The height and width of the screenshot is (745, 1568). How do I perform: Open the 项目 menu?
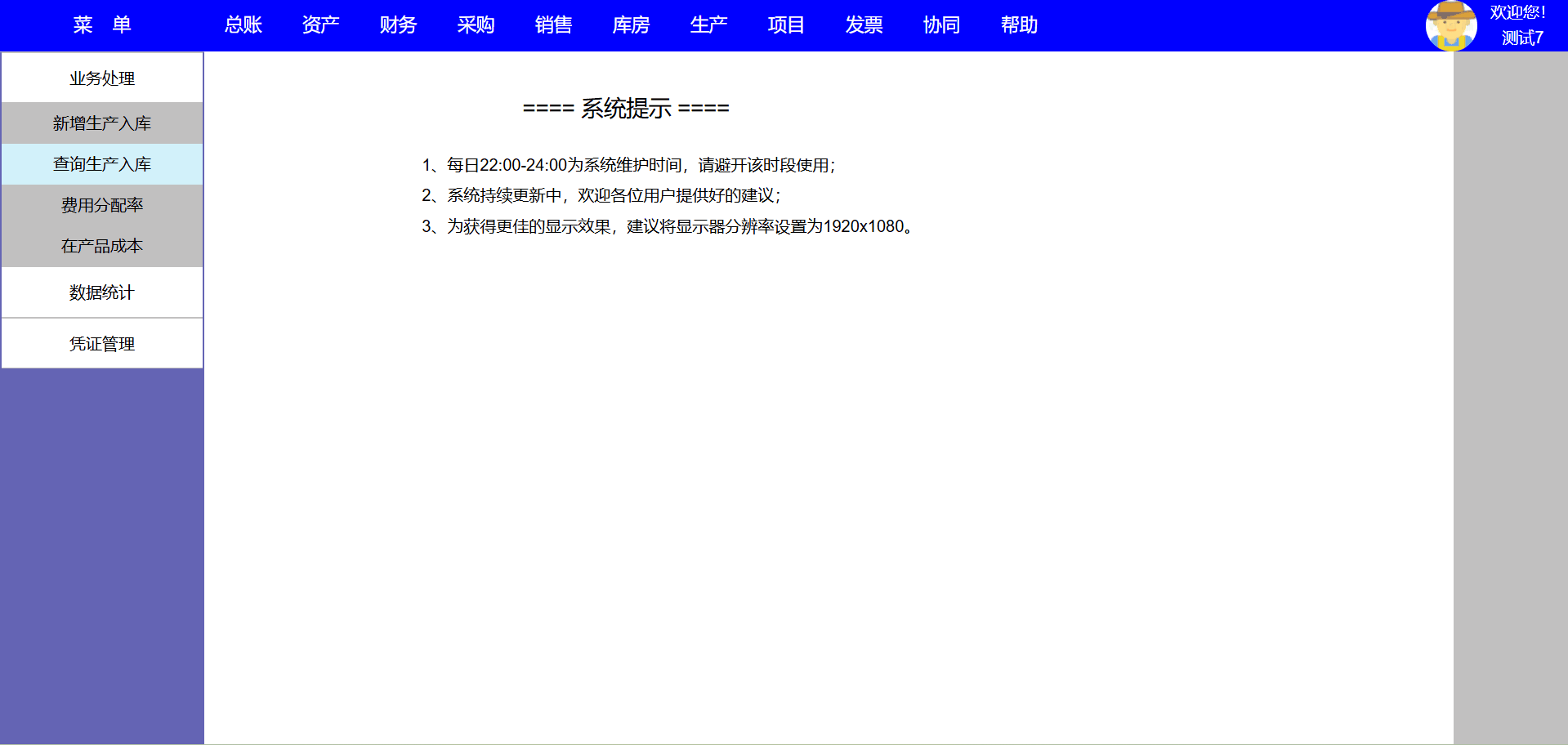pyautogui.click(x=786, y=25)
